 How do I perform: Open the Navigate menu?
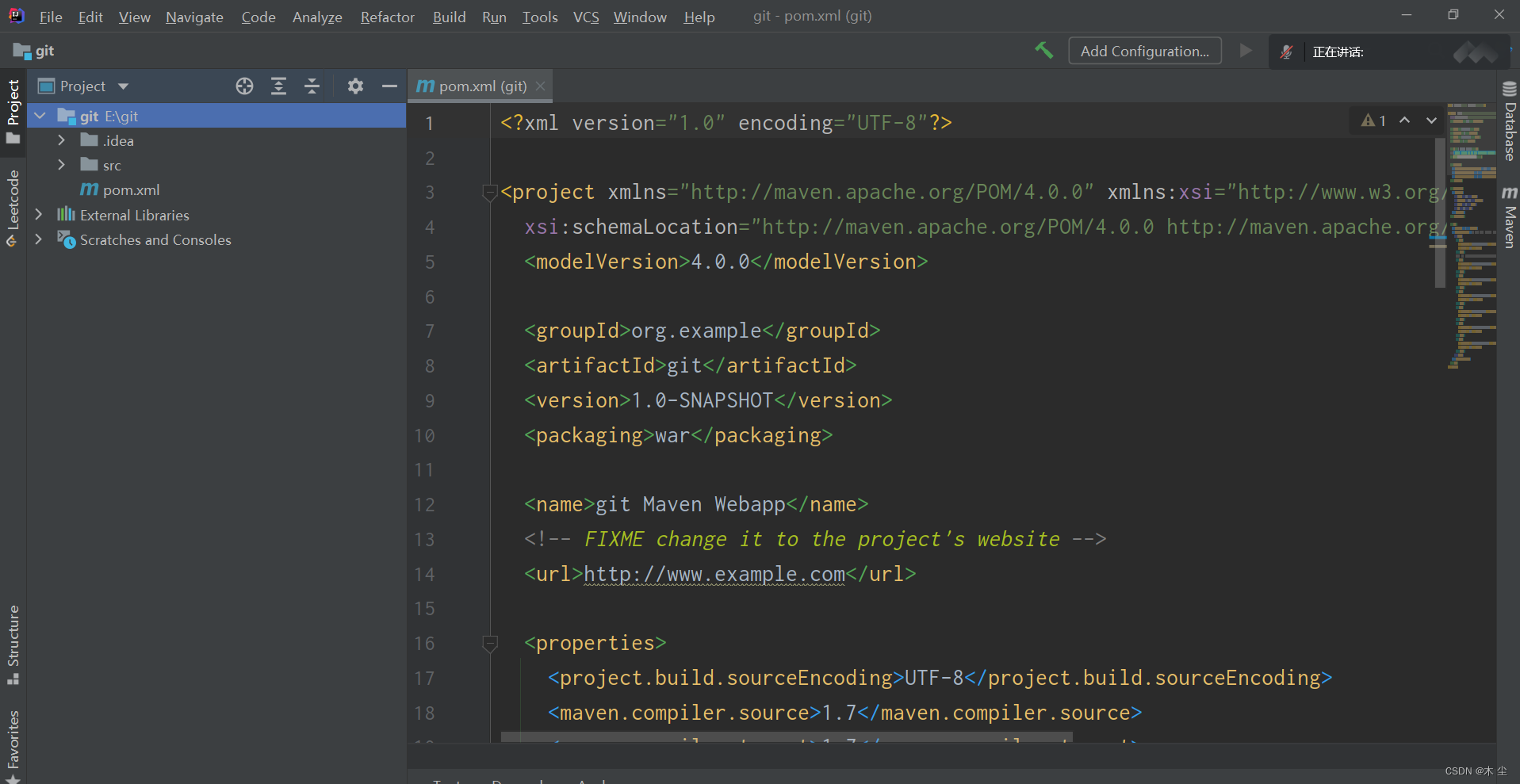point(194,17)
